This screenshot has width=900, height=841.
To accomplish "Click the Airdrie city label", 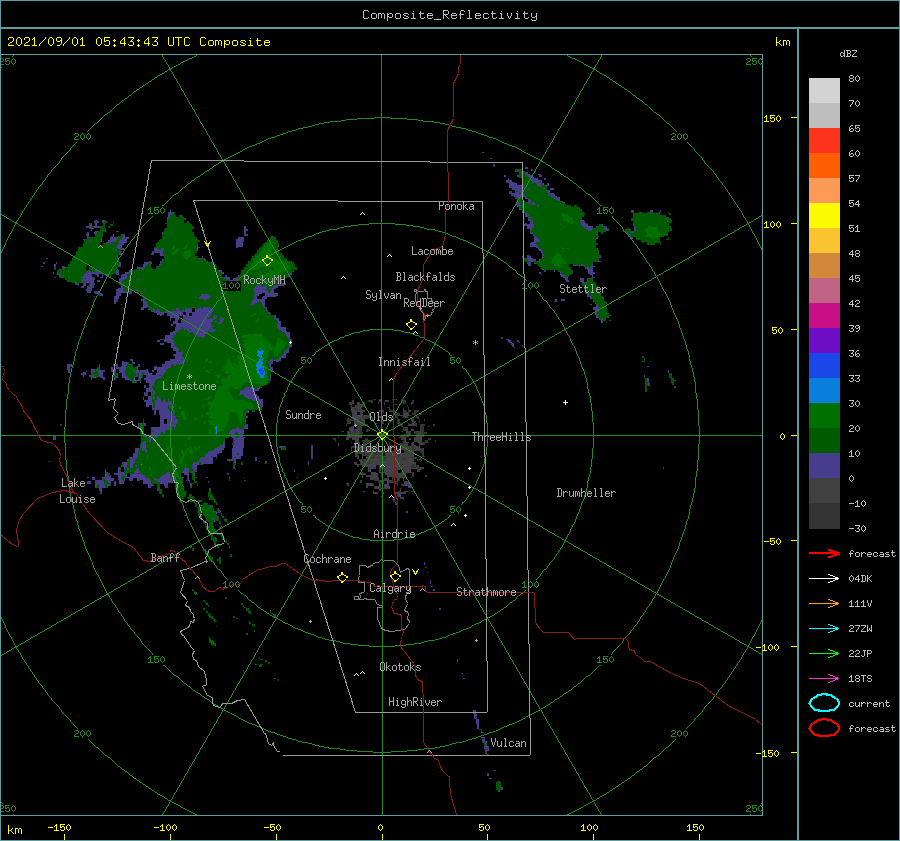I will click(394, 534).
